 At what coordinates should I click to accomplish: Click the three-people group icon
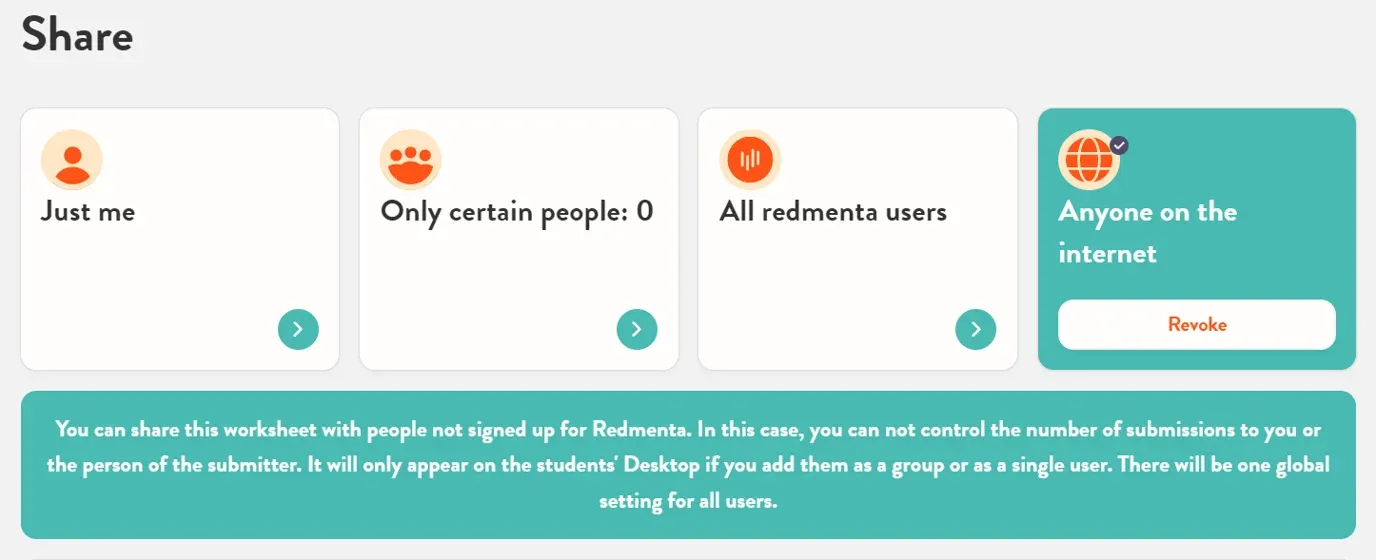pyautogui.click(x=411, y=160)
